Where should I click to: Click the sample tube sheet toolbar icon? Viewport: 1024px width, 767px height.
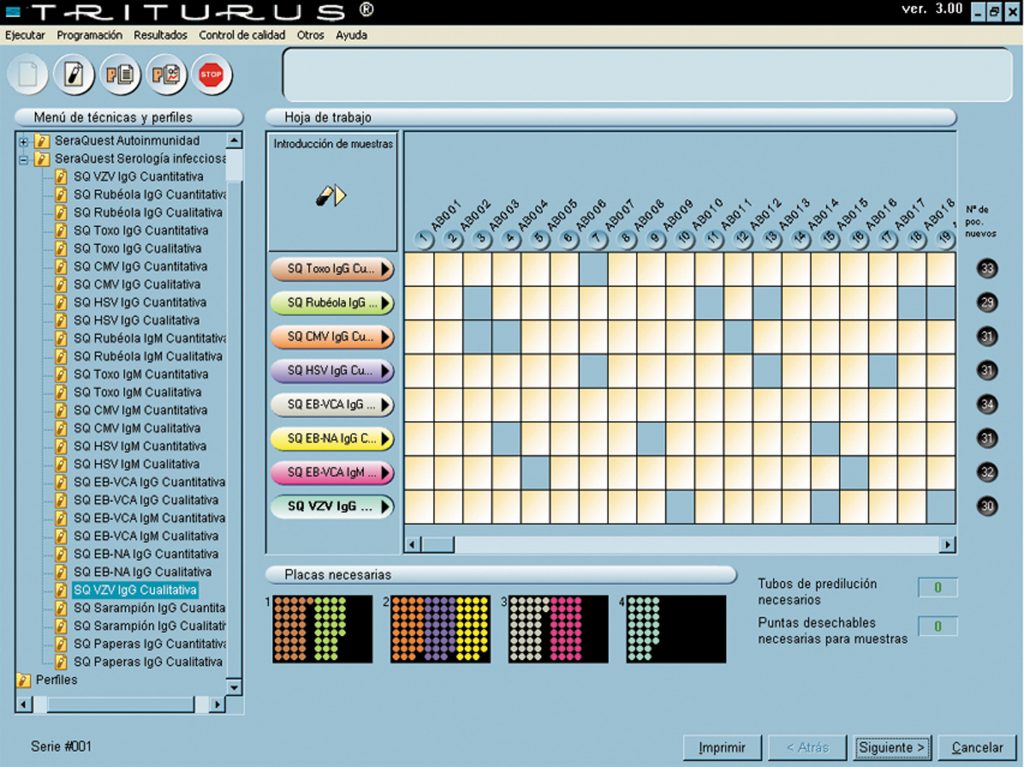tap(74, 76)
